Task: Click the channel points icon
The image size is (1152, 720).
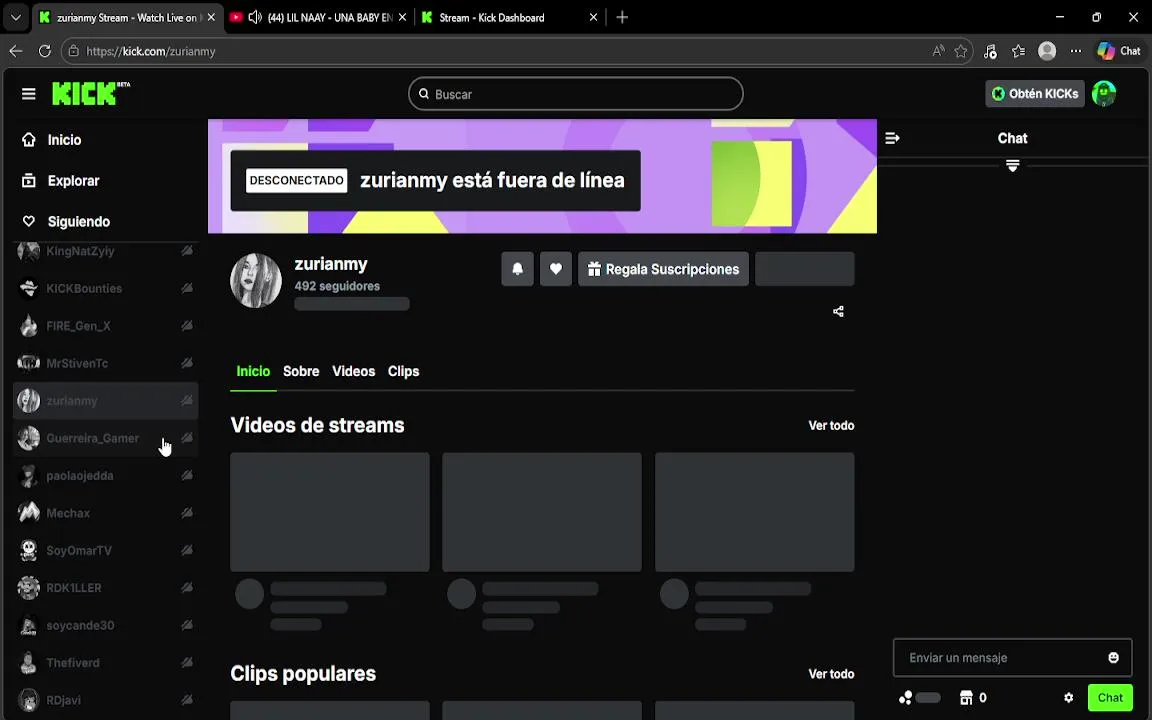Action: pos(906,698)
